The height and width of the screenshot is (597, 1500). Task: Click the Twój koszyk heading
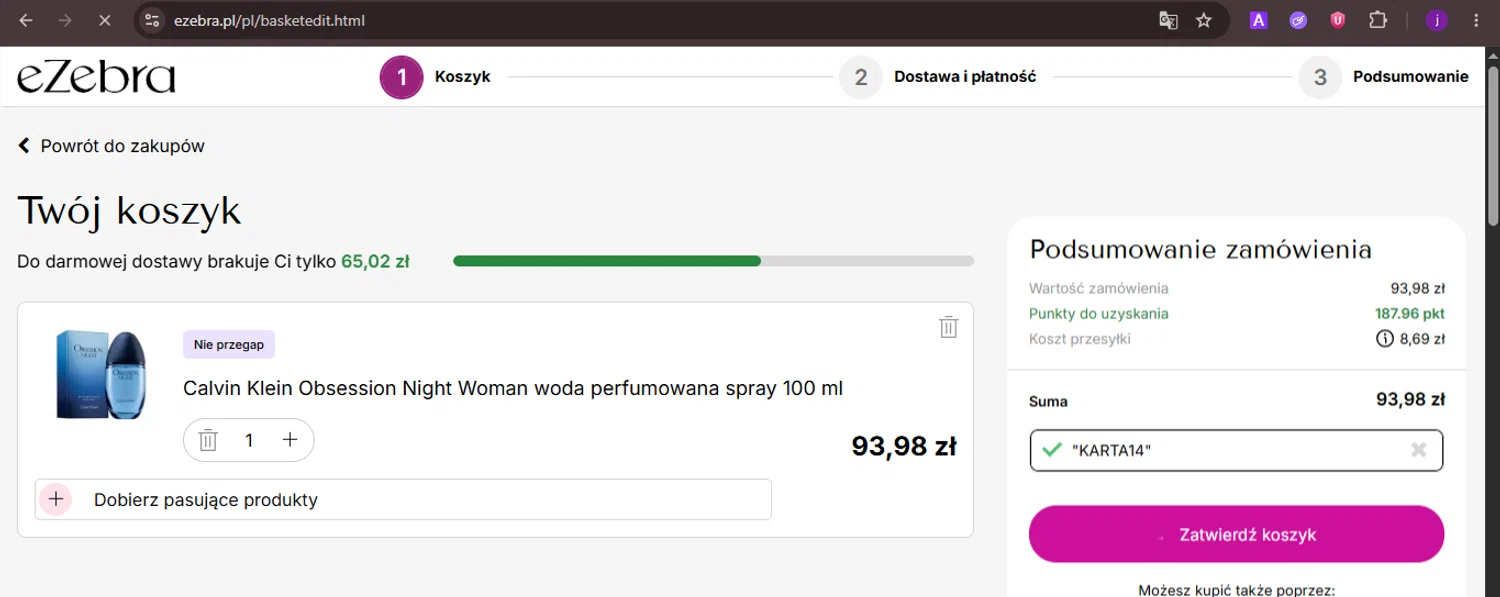click(129, 211)
